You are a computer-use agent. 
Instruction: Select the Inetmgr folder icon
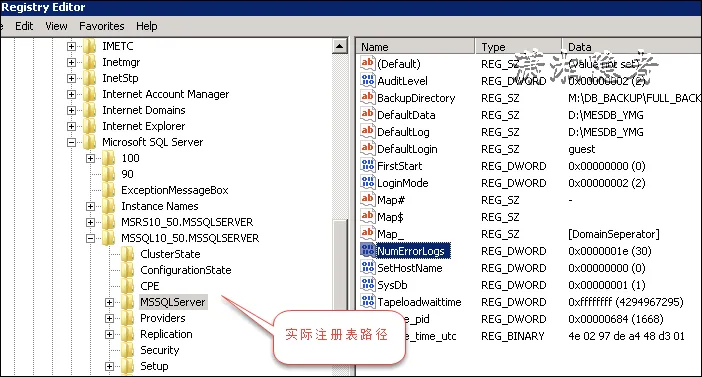90,62
